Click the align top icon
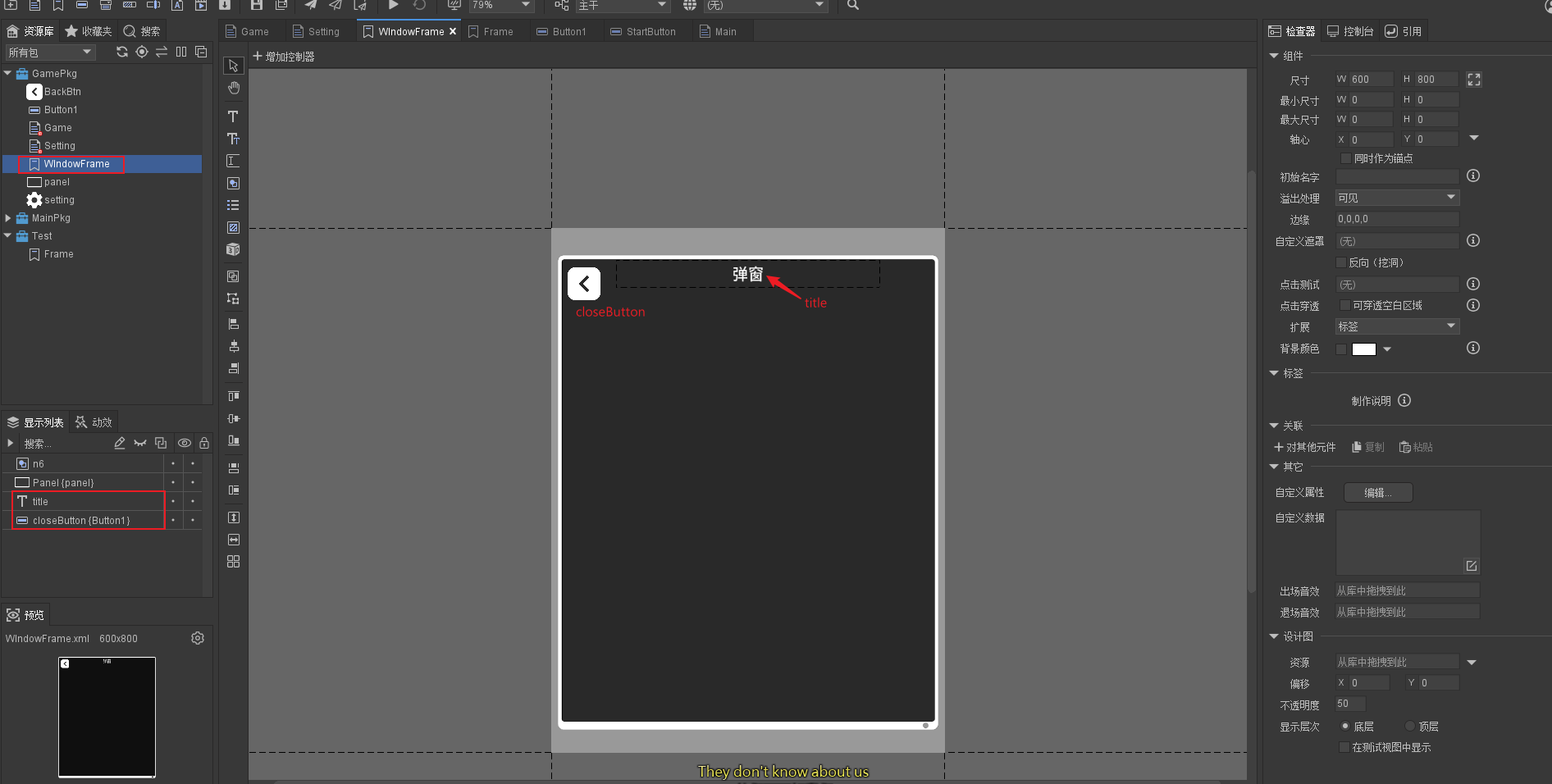The height and width of the screenshot is (784, 1552). [233, 396]
